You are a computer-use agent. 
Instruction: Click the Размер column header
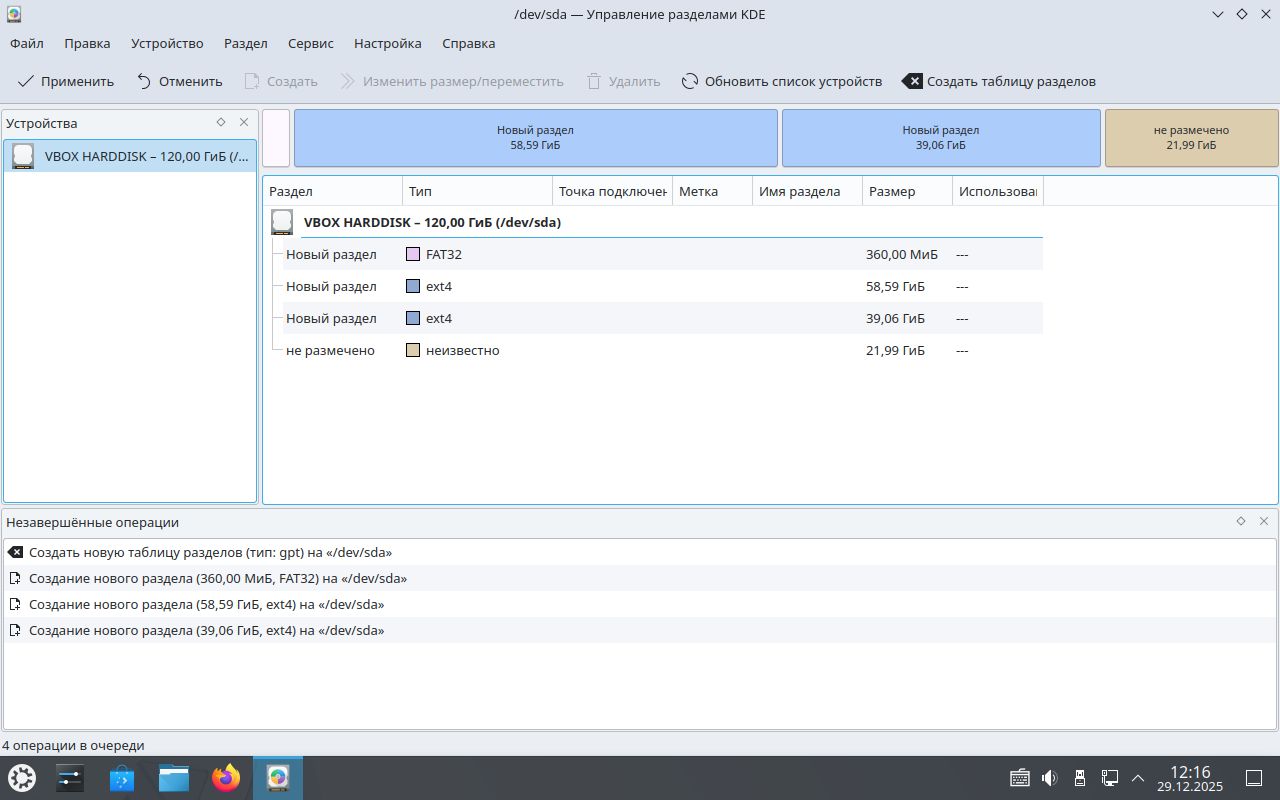(x=907, y=191)
